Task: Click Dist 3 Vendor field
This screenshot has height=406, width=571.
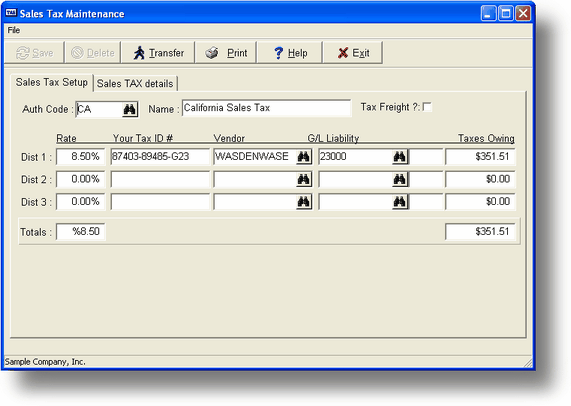Action: [x=255, y=202]
